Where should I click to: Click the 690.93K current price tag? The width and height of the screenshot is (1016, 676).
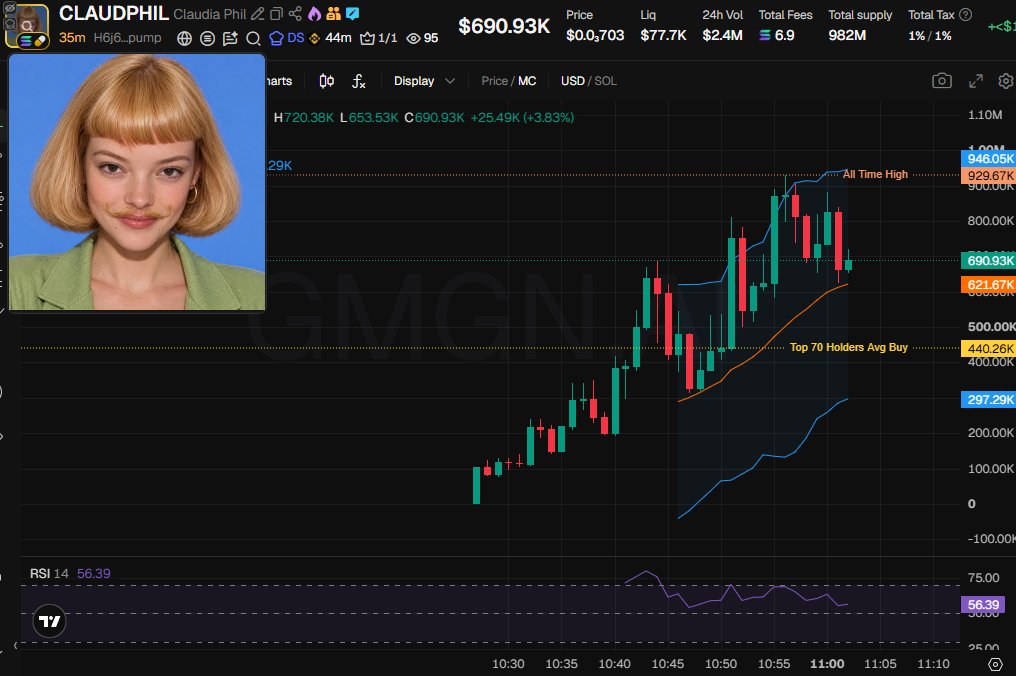988,261
